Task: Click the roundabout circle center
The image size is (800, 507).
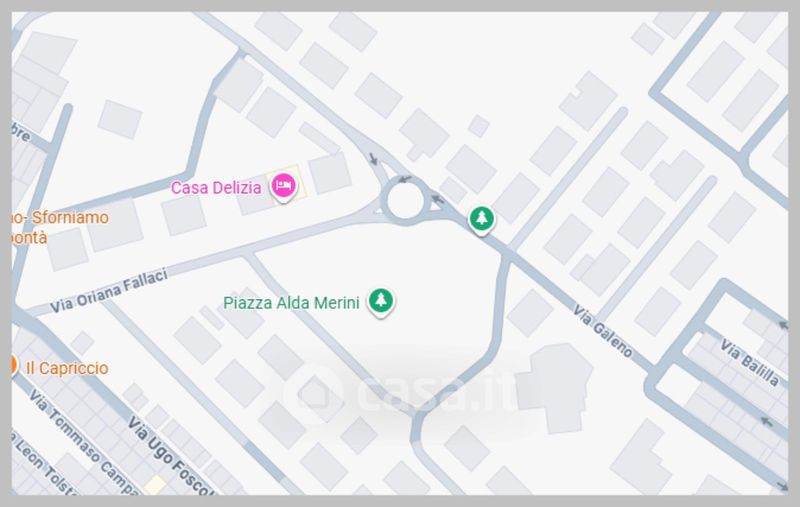Action: tap(405, 200)
